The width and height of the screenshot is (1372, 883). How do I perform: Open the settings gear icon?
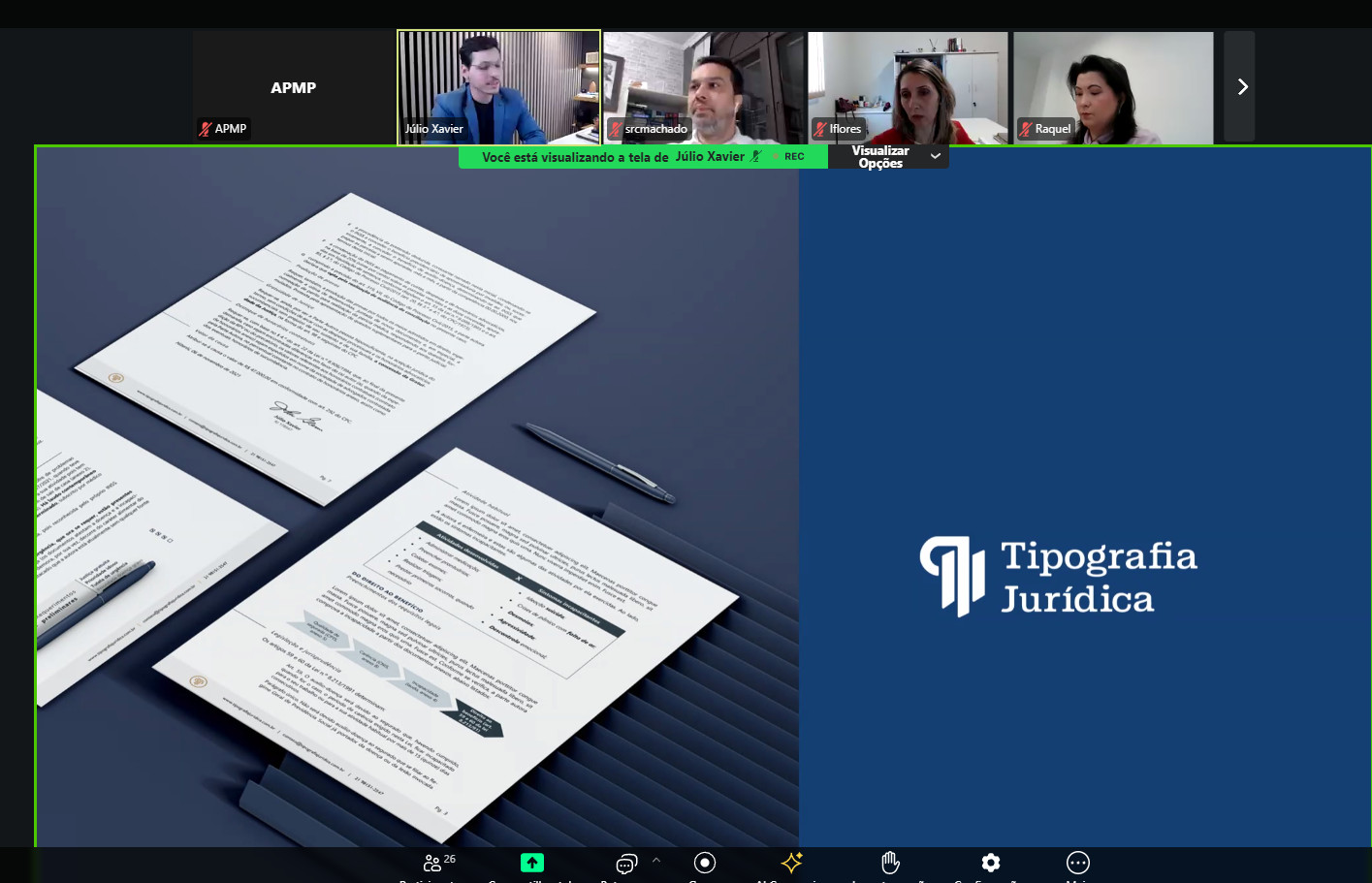click(x=990, y=863)
